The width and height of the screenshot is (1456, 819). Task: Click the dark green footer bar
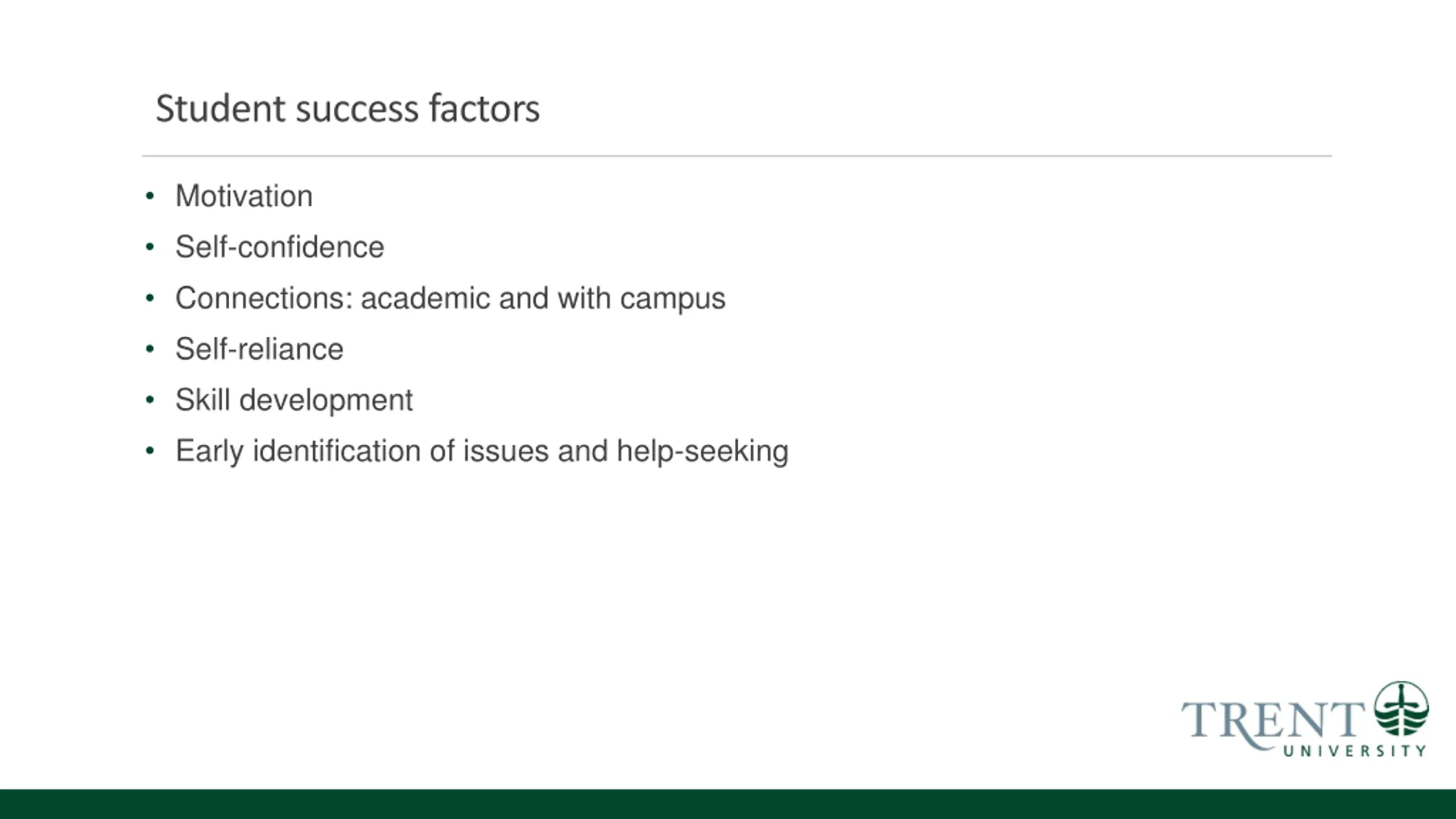pyautogui.click(x=728, y=804)
